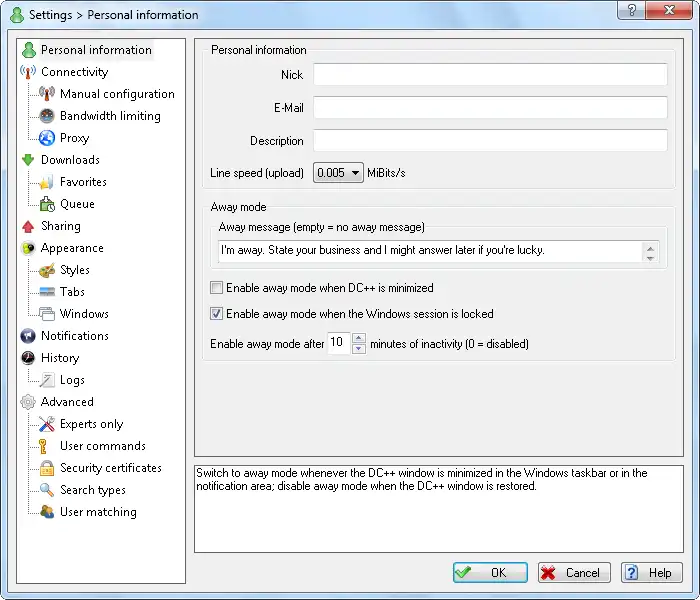Select the Search types magnifier icon

point(46,490)
